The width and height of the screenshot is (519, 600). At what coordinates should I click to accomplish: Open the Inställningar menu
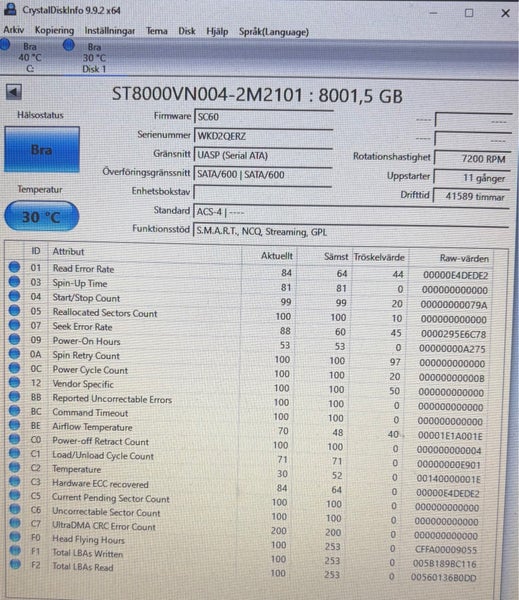point(109,31)
